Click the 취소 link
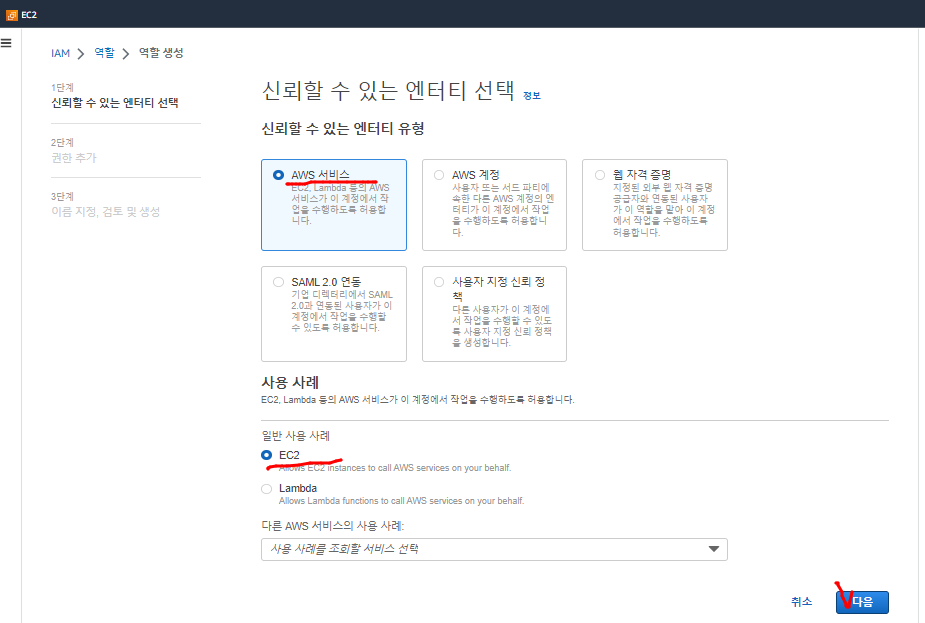 pos(801,602)
